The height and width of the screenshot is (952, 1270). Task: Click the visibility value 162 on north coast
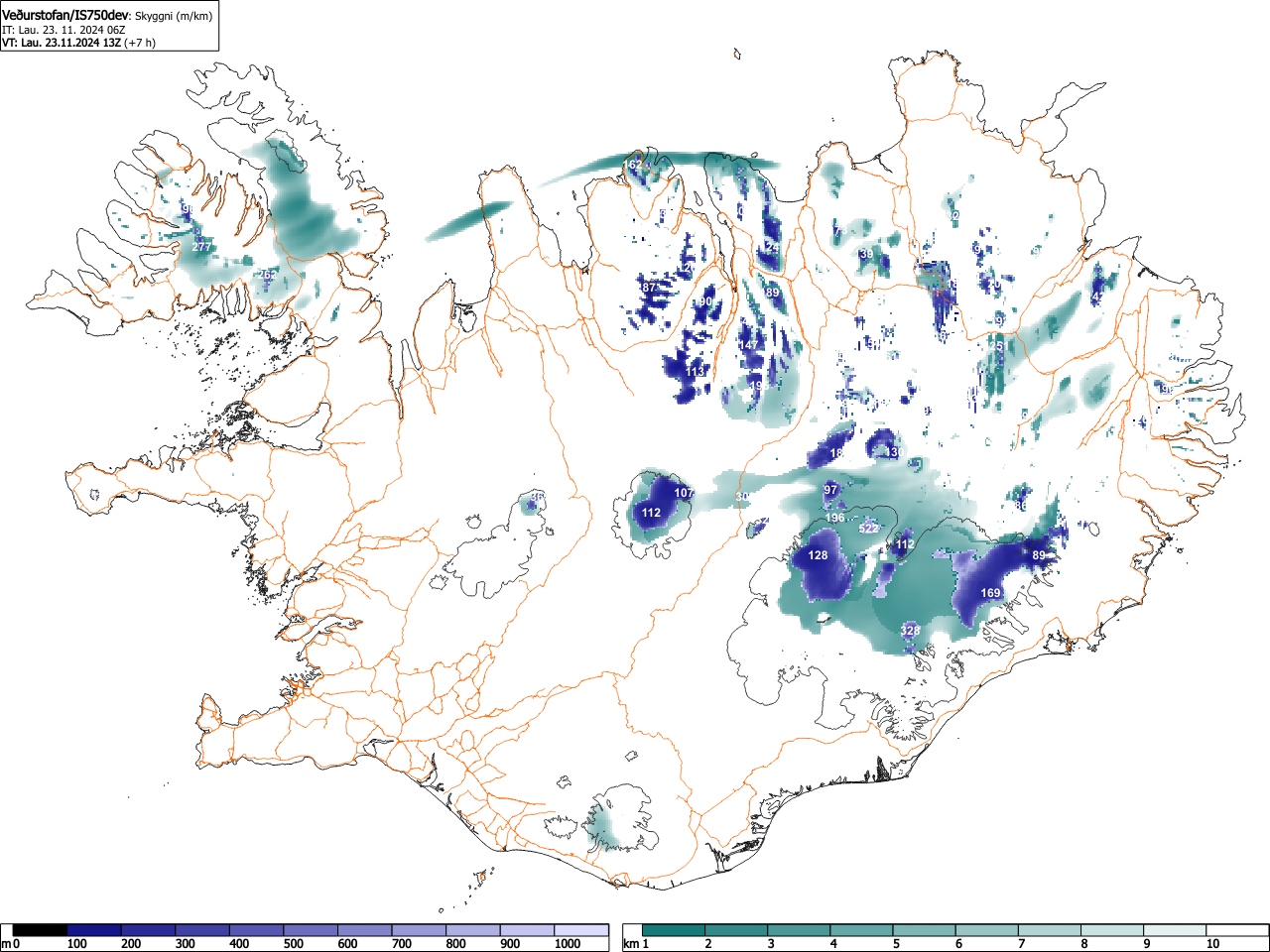[x=632, y=164]
